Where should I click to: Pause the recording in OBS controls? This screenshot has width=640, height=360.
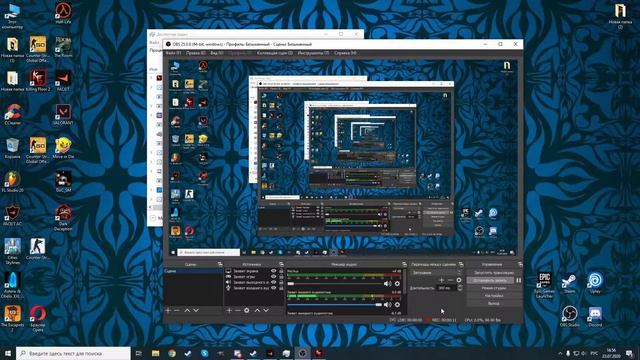[518, 280]
